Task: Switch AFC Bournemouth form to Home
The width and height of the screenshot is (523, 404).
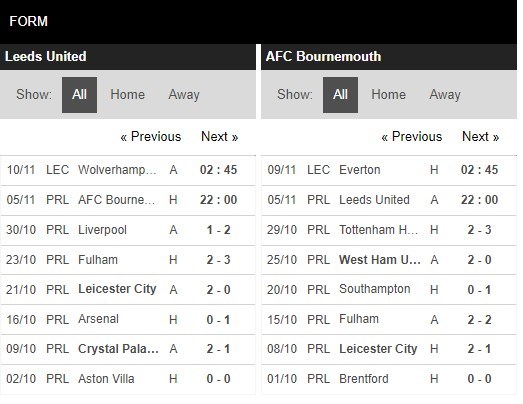Action: [389, 95]
